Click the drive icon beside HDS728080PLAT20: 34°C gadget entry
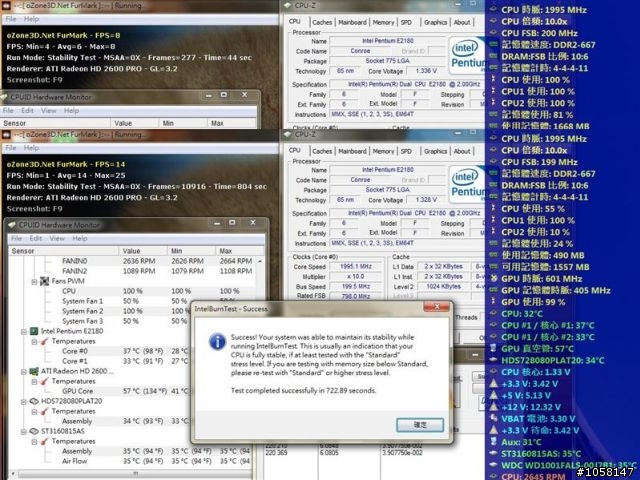The image size is (640, 480). tap(493, 360)
